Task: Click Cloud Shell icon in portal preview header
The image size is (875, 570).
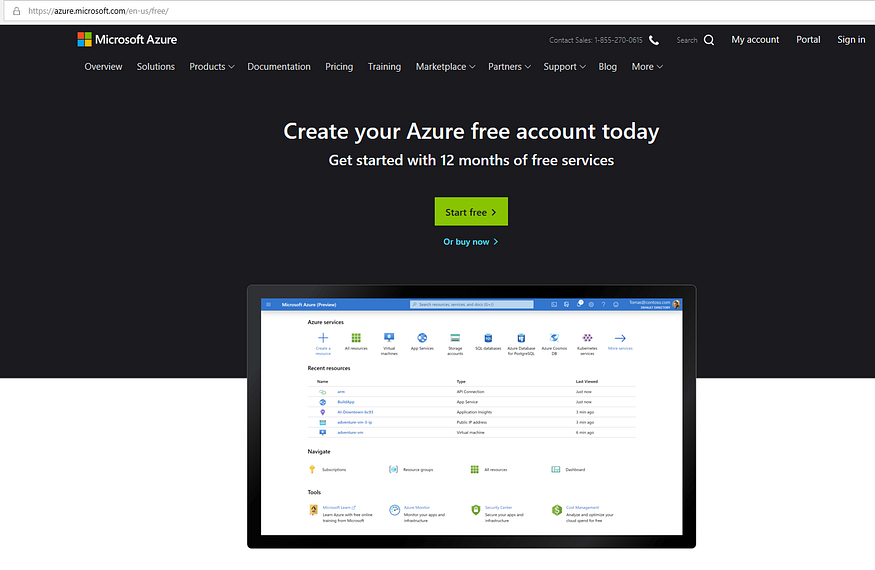Action: point(554,304)
